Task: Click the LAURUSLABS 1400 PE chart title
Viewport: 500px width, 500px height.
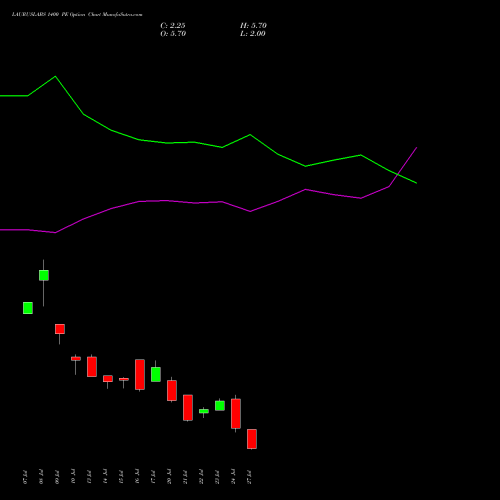Action: [x=77, y=15]
